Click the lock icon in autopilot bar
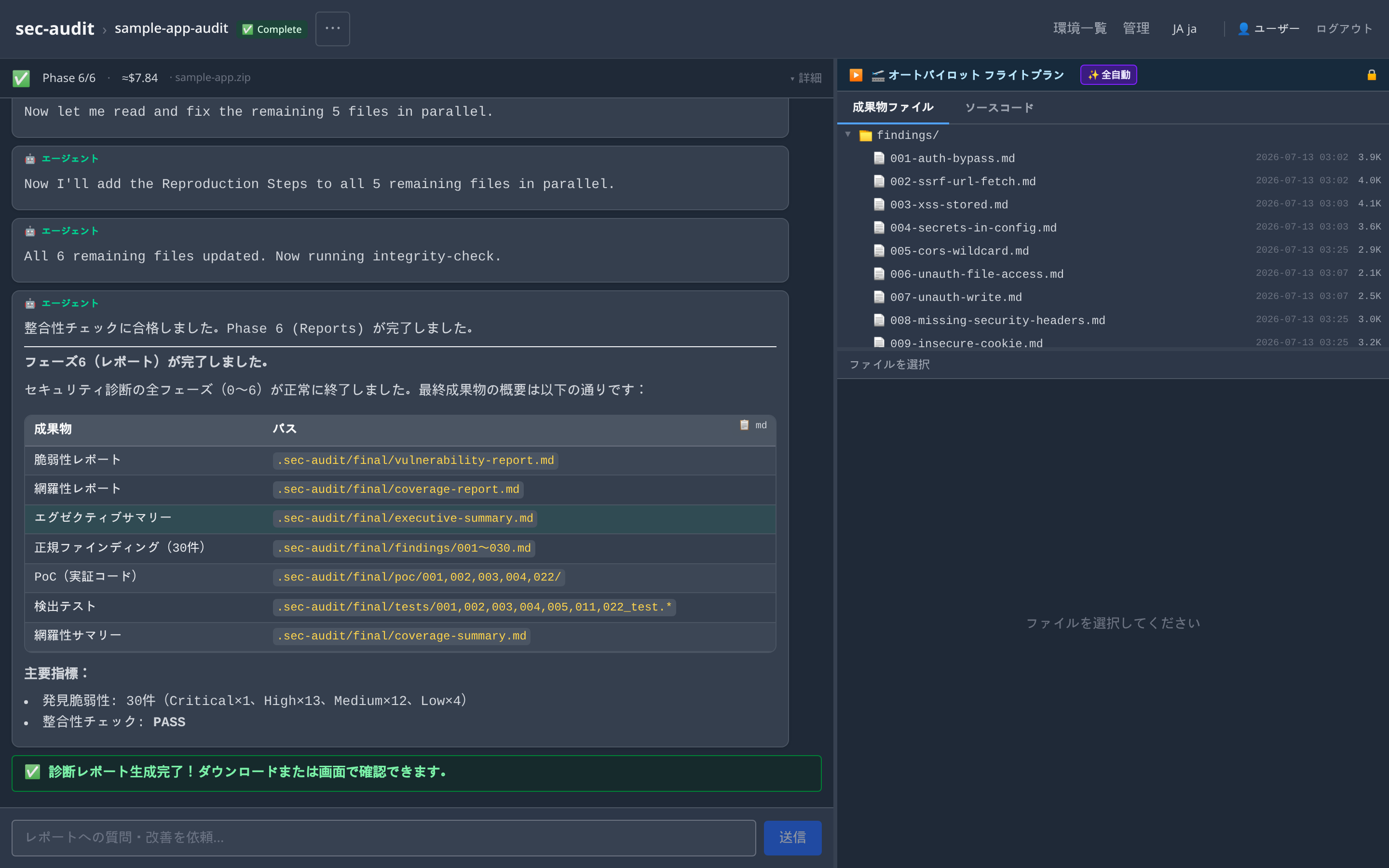The height and width of the screenshot is (868, 1389). 1371,75
